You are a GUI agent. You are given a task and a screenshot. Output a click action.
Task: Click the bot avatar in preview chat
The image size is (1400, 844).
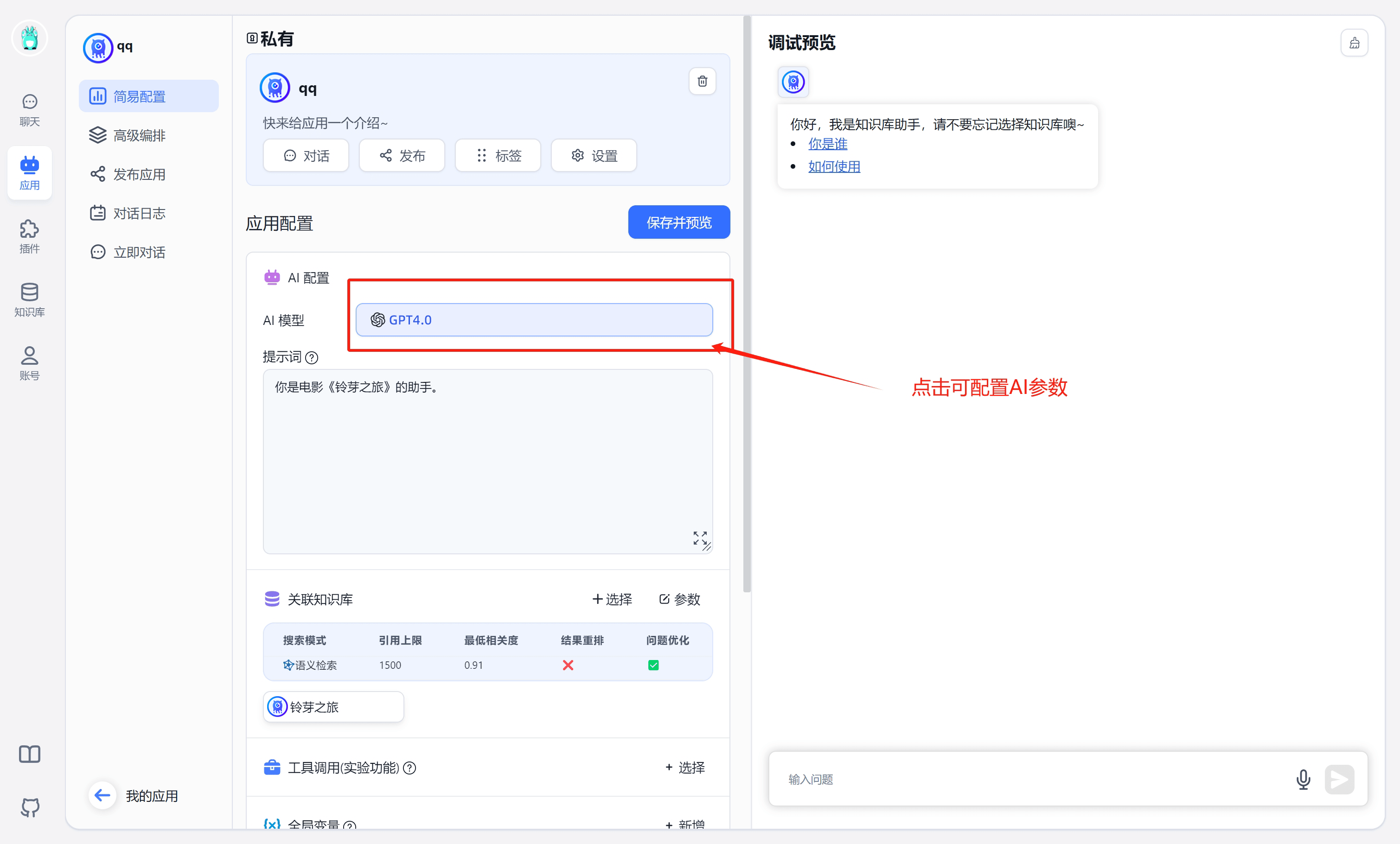pyautogui.click(x=793, y=82)
